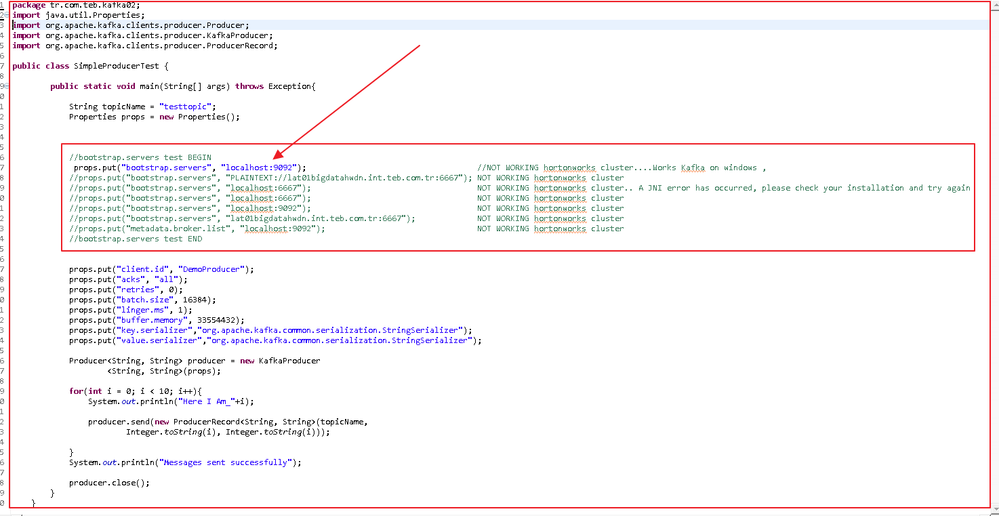Click the producer.close() statement
The height and width of the screenshot is (516, 999).
click(x=110, y=484)
